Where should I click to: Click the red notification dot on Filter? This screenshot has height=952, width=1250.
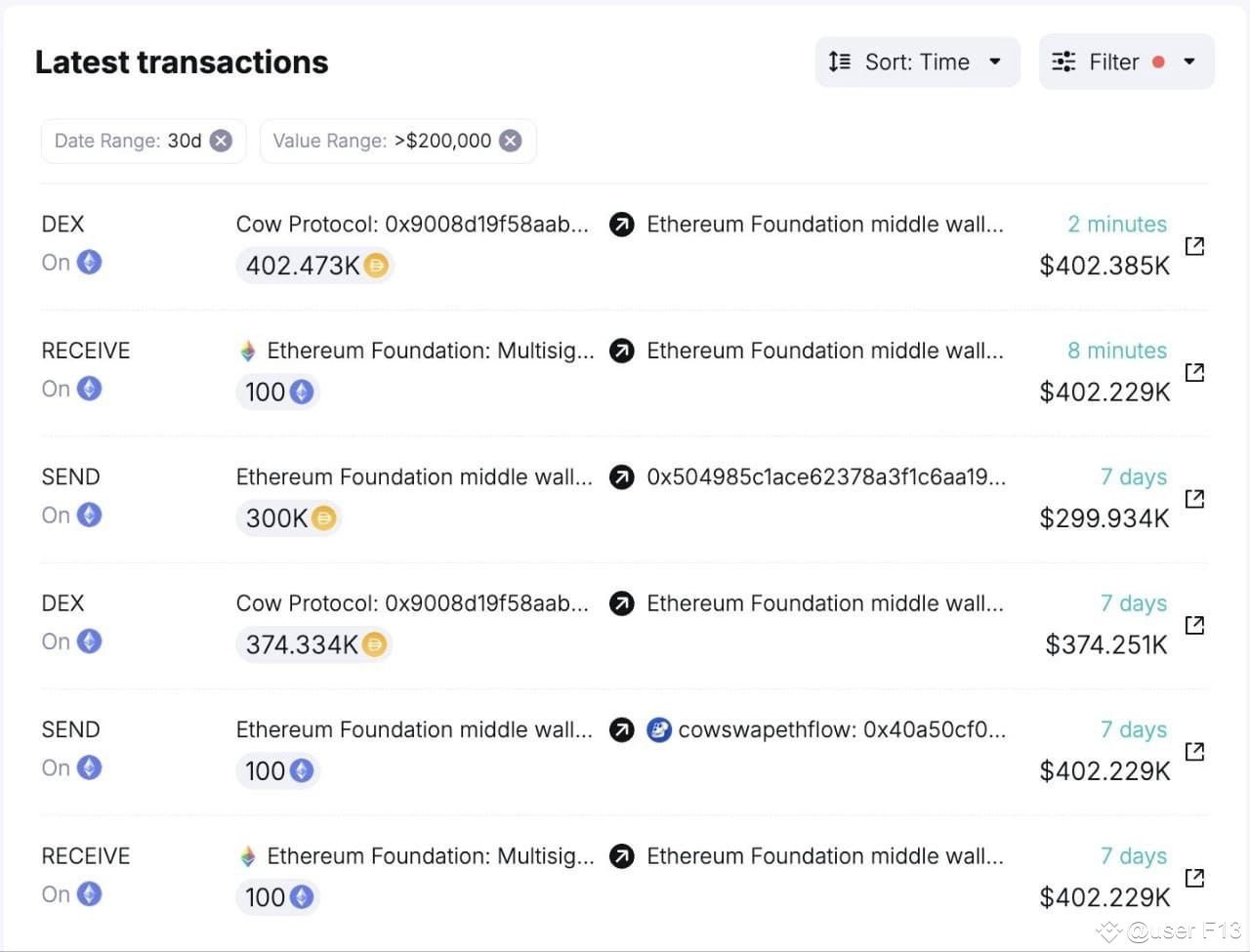coord(1158,61)
